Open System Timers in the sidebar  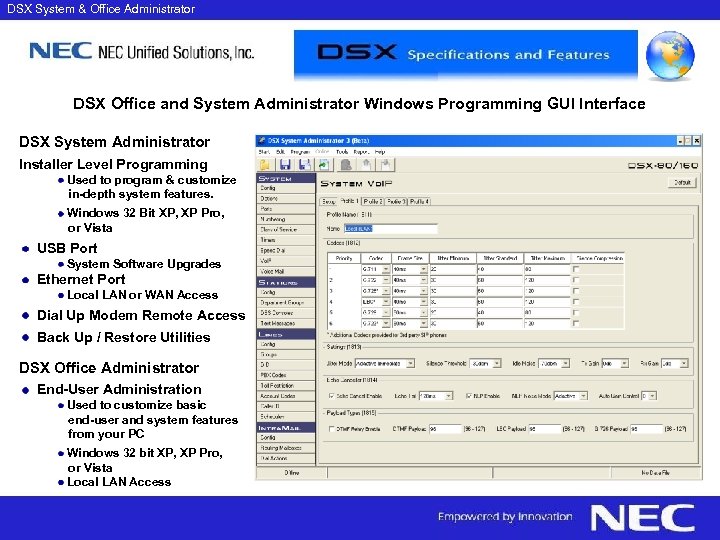coord(286,240)
